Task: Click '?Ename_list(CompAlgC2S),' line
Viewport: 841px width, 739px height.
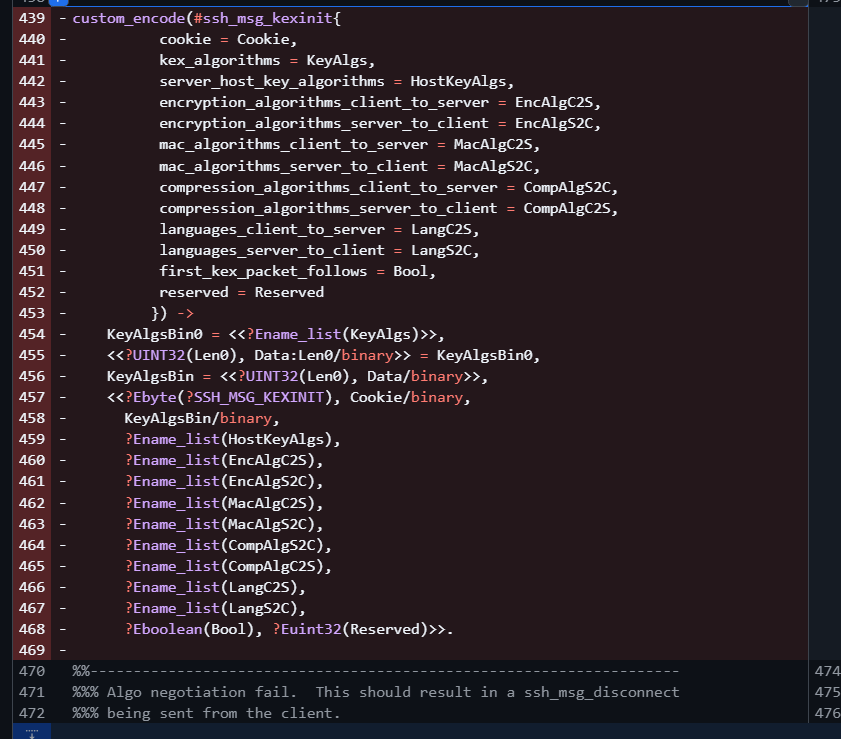Action: tap(228, 566)
